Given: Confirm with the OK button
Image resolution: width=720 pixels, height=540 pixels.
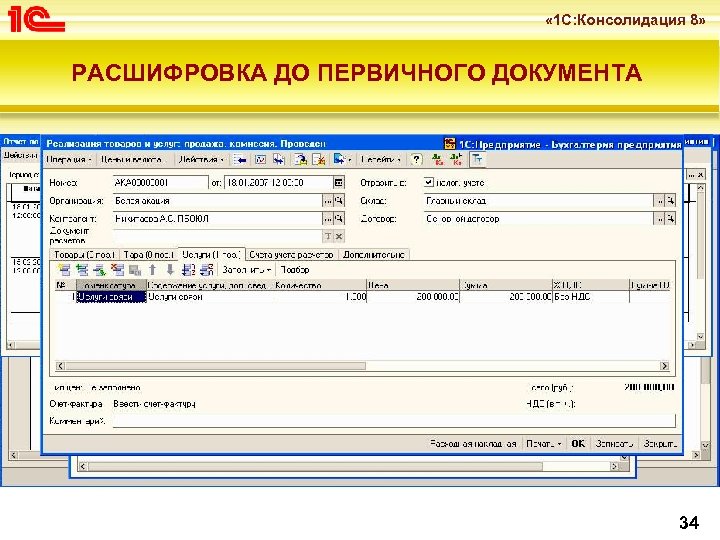Looking at the screenshot, I should [x=578, y=444].
